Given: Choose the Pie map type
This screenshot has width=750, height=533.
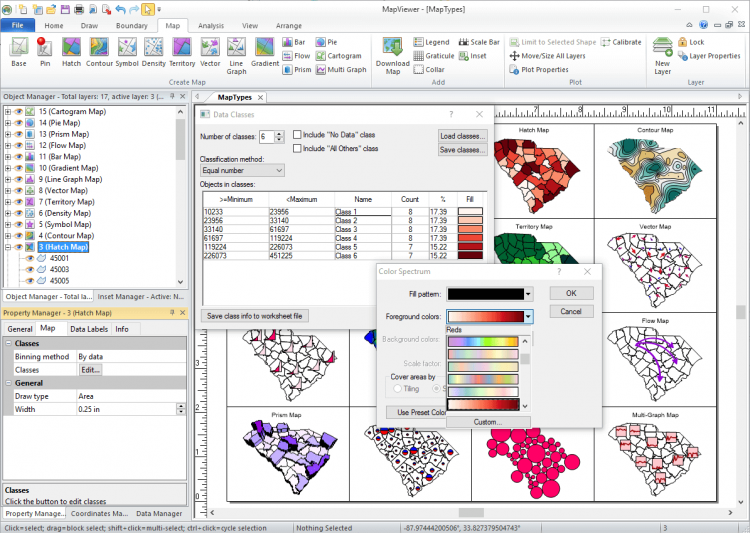Looking at the screenshot, I should [x=326, y=42].
